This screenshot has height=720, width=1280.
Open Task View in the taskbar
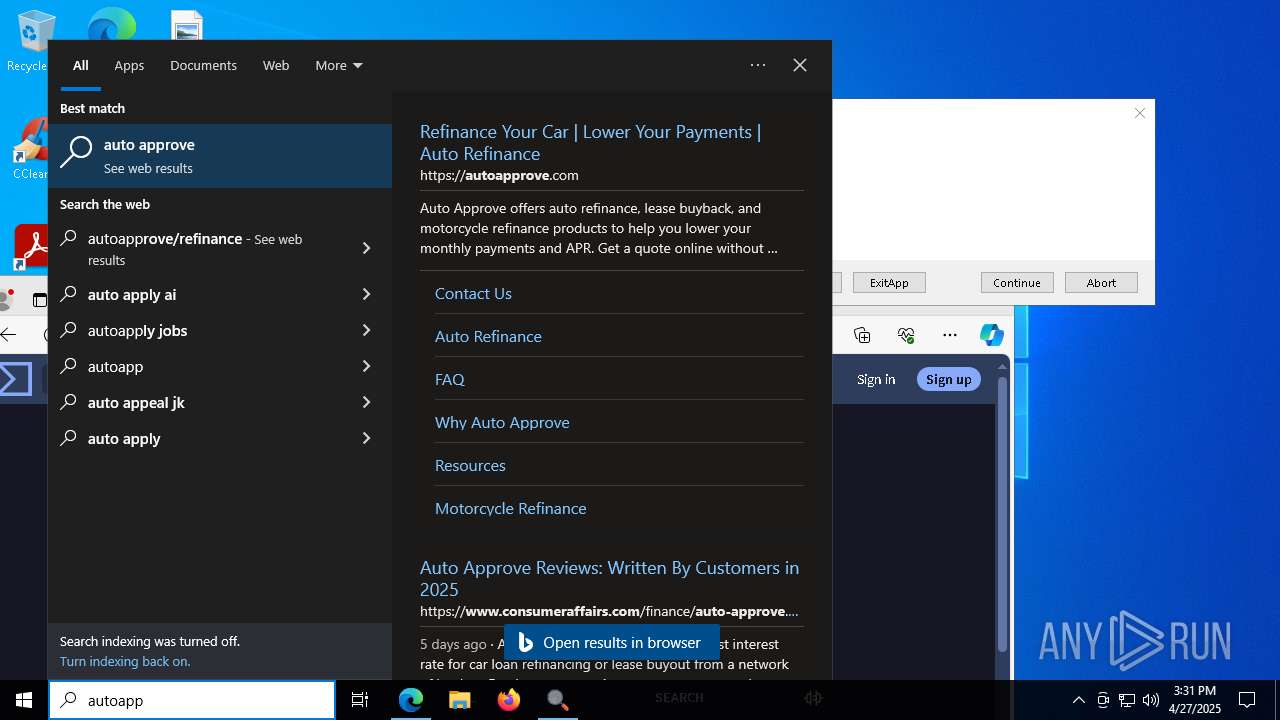pyautogui.click(x=360, y=700)
